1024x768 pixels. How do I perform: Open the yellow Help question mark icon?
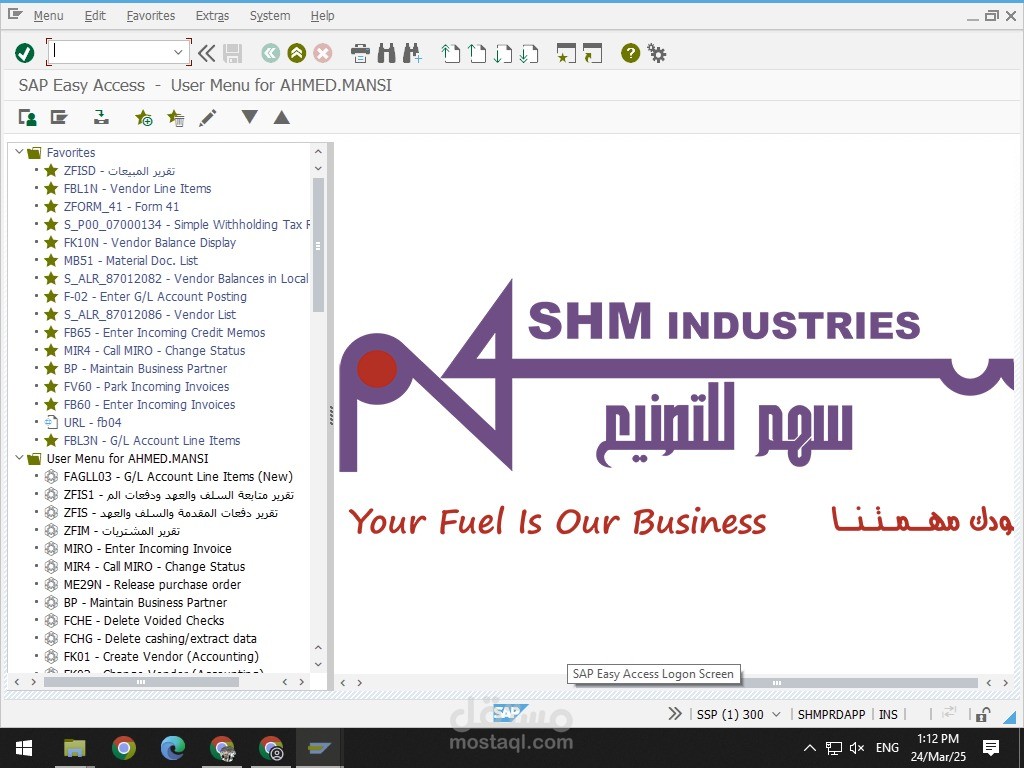tap(630, 53)
